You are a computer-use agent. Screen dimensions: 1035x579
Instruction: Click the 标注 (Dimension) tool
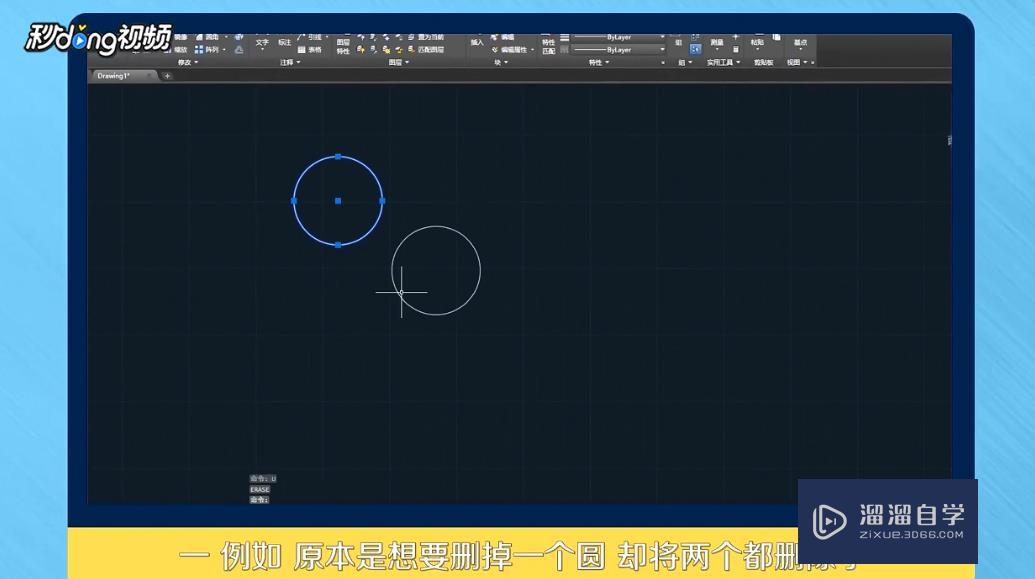(284, 42)
